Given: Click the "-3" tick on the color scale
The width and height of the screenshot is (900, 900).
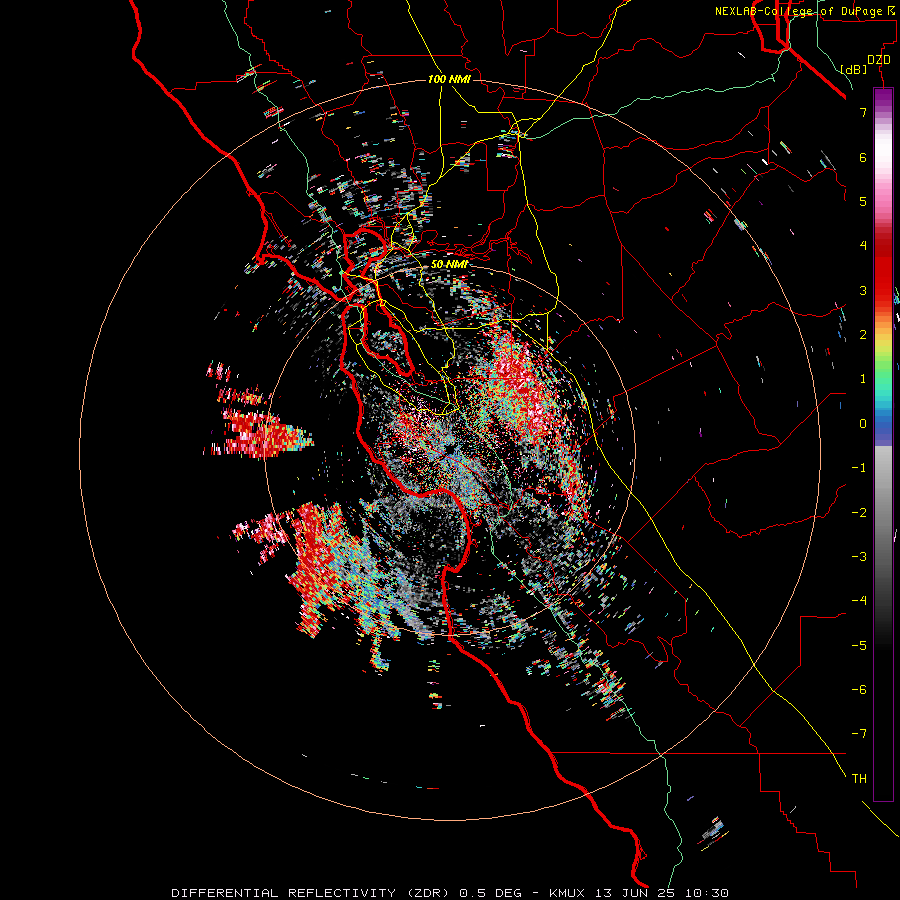Looking at the screenshot, I should click(859, 557).
